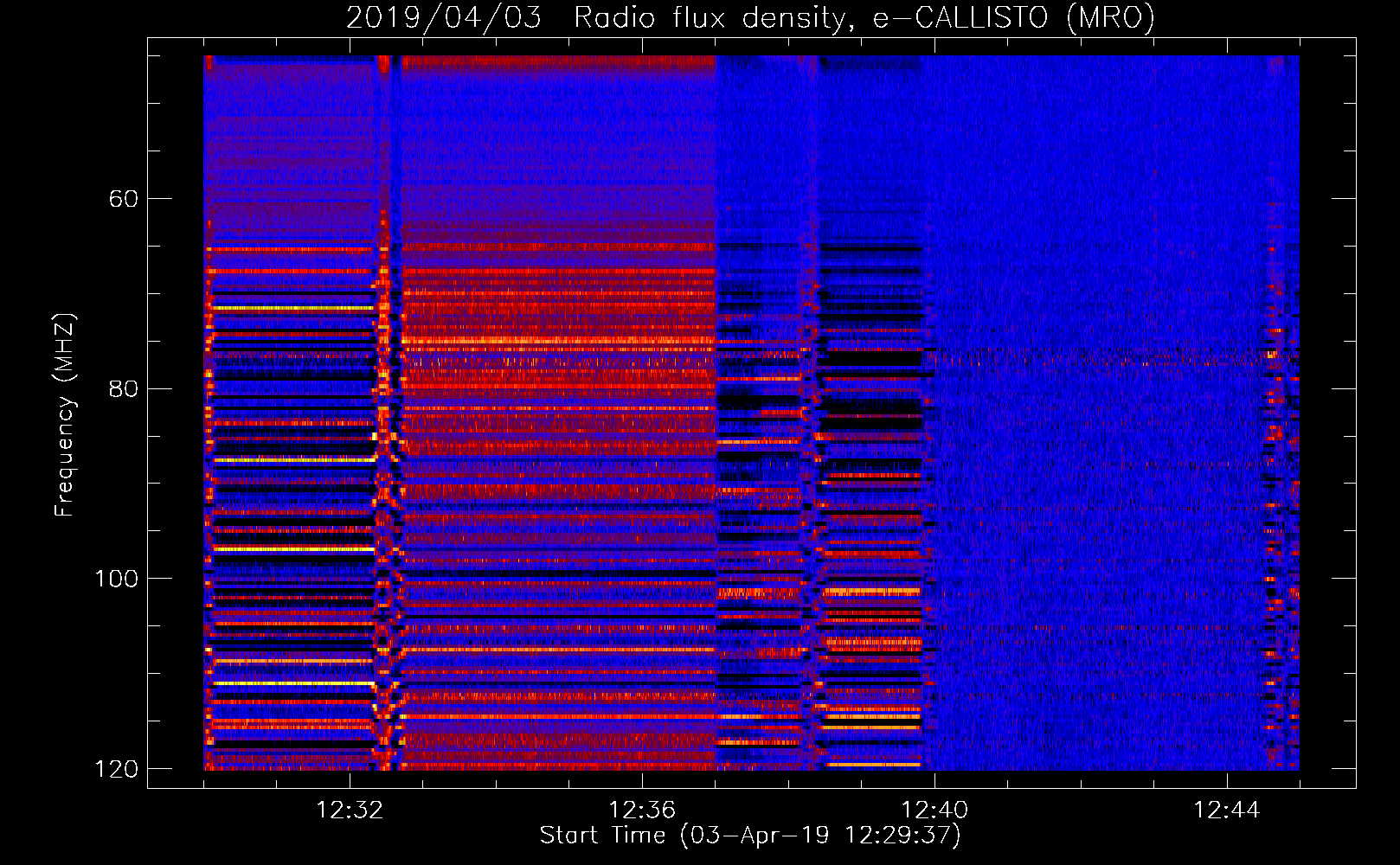This screenshot has width=1400, height=865.
Task: Click the plot title "2019/04/03 Radio flux density, e-CALLISTO (MRO)"
Action: [x=750, y=17]
